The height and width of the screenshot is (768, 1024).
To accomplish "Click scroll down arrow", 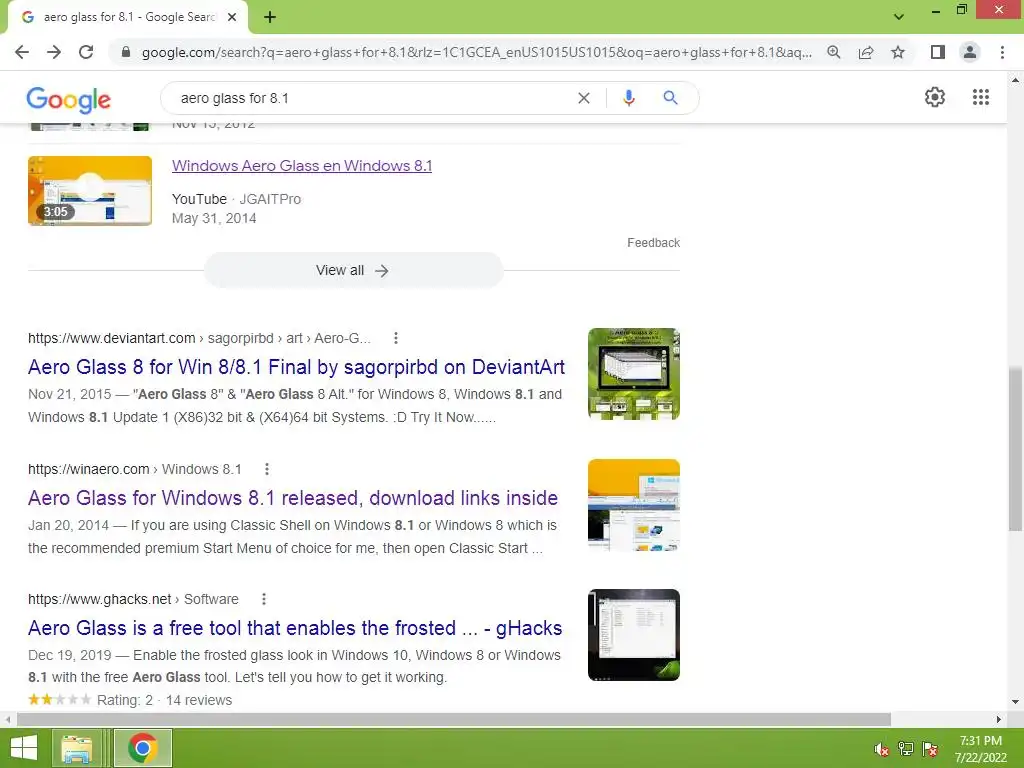I will point(1015,703).
